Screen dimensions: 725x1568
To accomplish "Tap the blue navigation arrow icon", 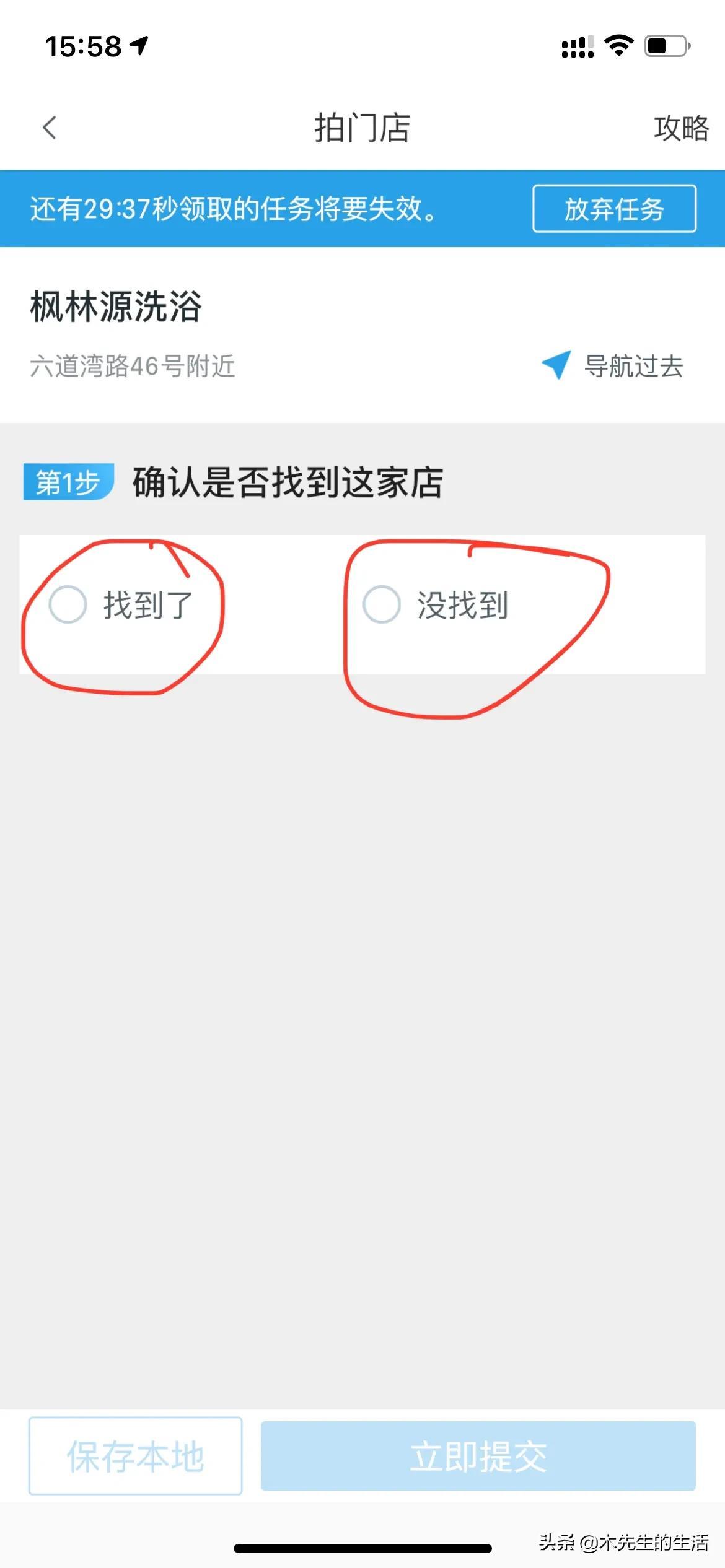I will pos(556,365).
